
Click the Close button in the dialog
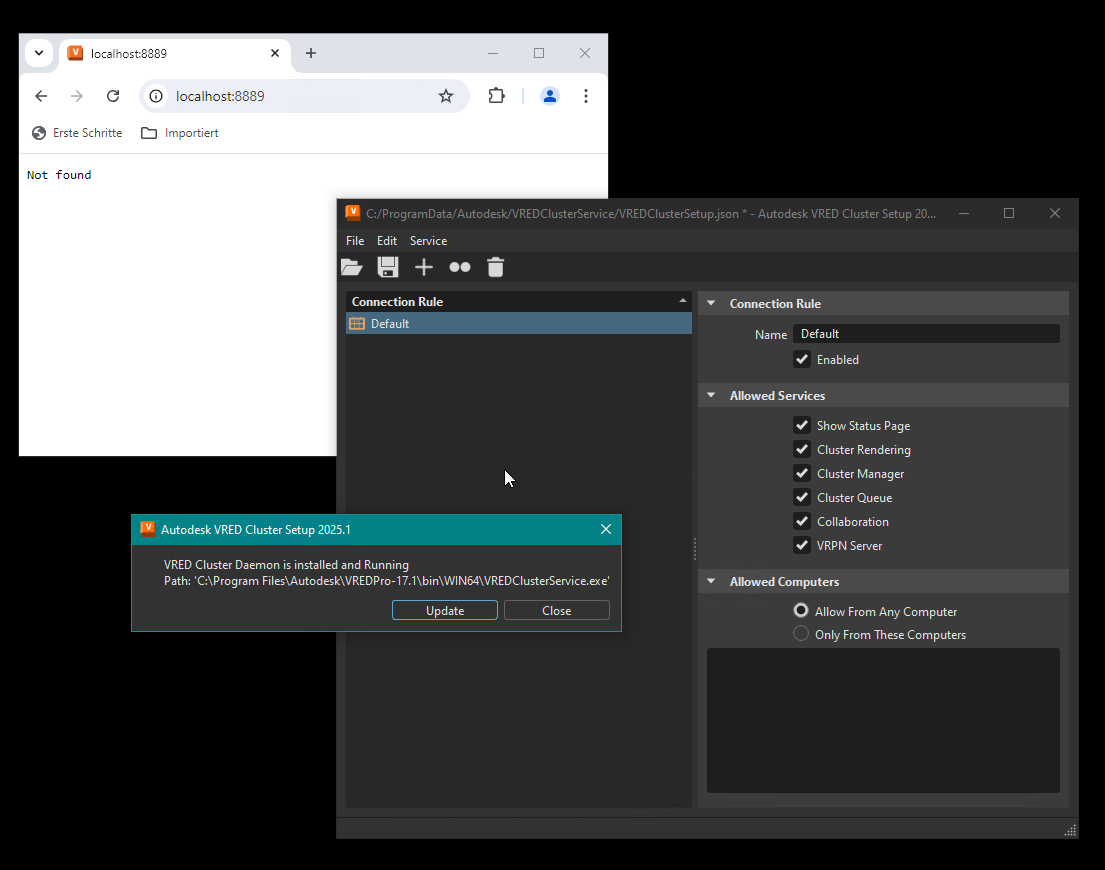tap(557, 610)
